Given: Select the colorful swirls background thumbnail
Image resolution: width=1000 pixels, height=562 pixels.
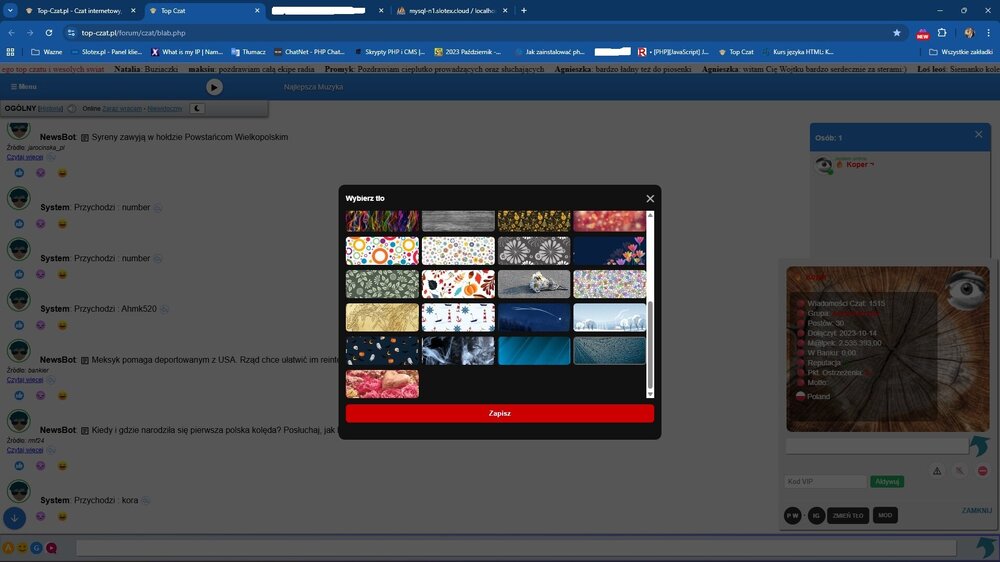Looking at the screenshot, I should 382,221.
